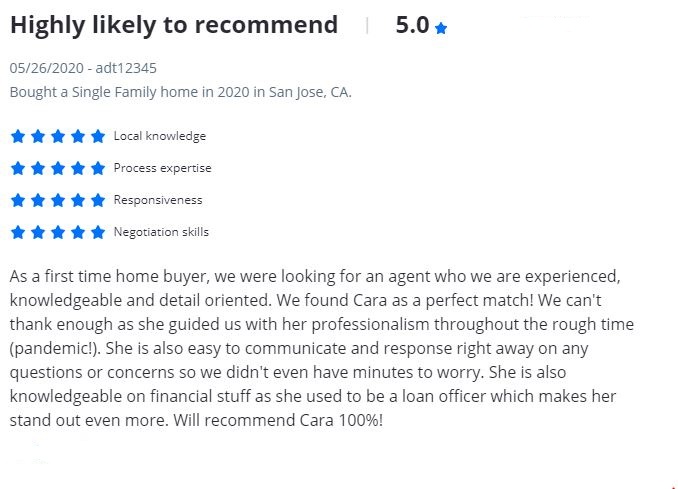Click the first star in Responsiveness row

point(17,200)
